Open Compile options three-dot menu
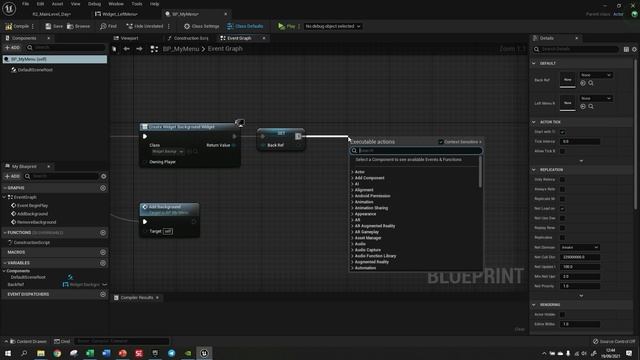Image resolution: width=640 pixels, height=360 pixels. (x=33, y=26)
